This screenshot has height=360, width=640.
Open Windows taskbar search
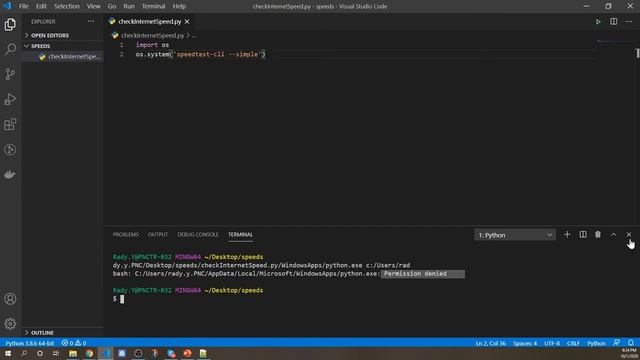[24, 353]
